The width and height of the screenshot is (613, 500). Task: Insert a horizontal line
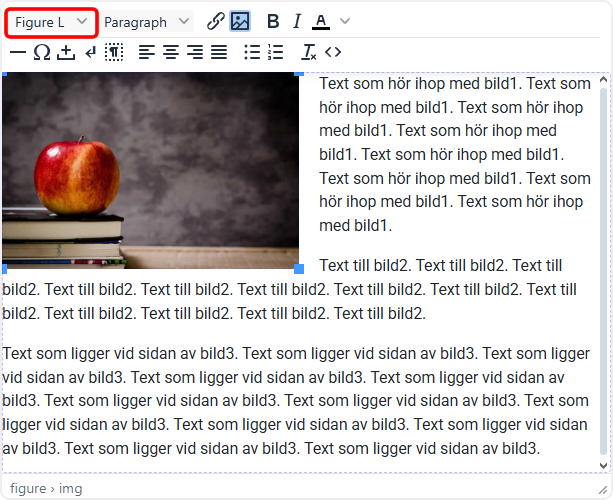click(18, 52)
